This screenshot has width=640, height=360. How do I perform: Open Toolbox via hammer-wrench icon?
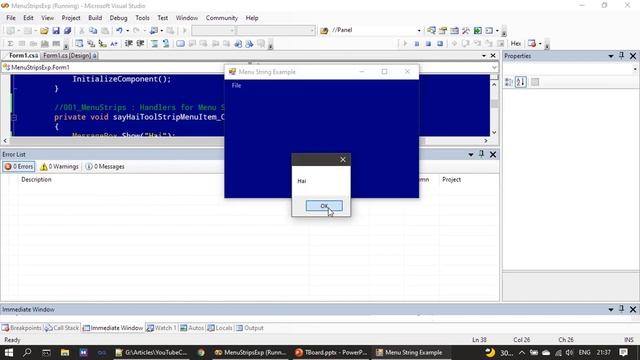[x=466, y=31]
